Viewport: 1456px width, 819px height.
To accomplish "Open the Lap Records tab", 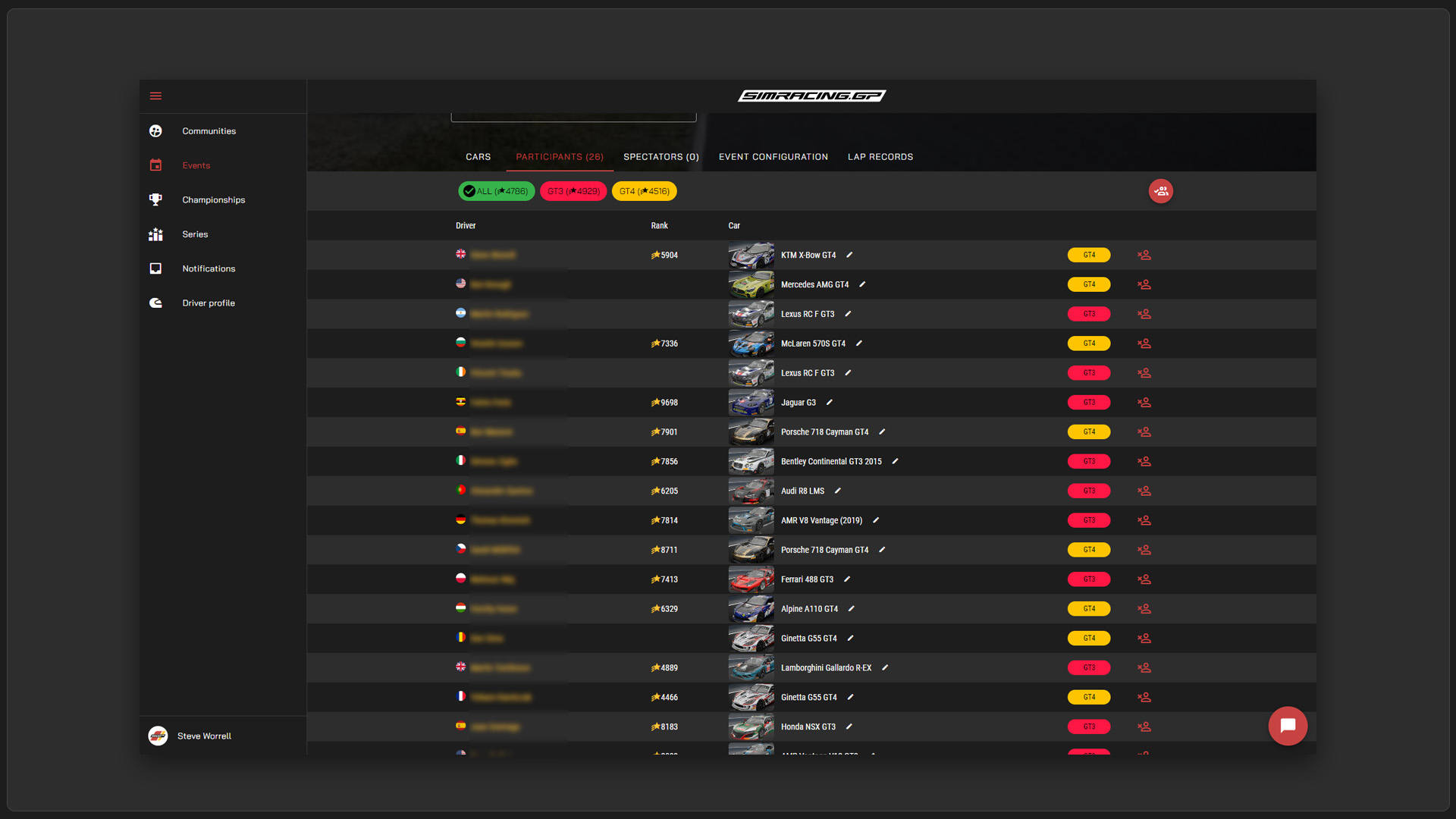I will point(880,157).
